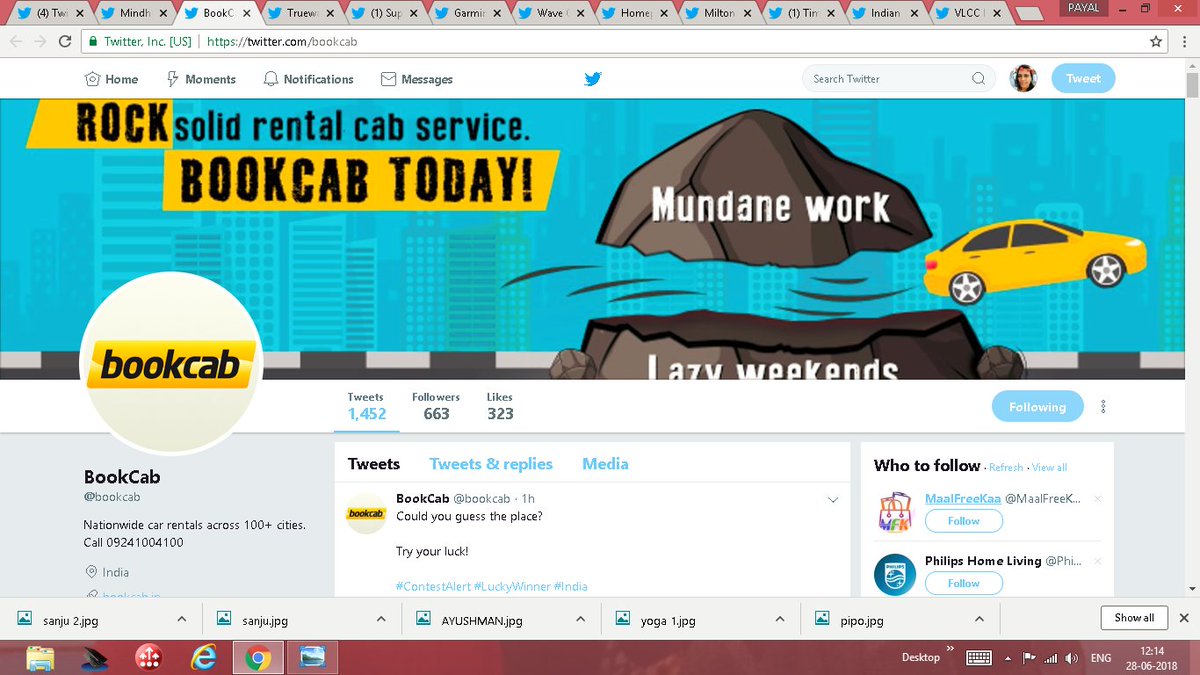Click the secure lock icon in address bar
Screen dimensions: 1200x675
coord(93,42)
